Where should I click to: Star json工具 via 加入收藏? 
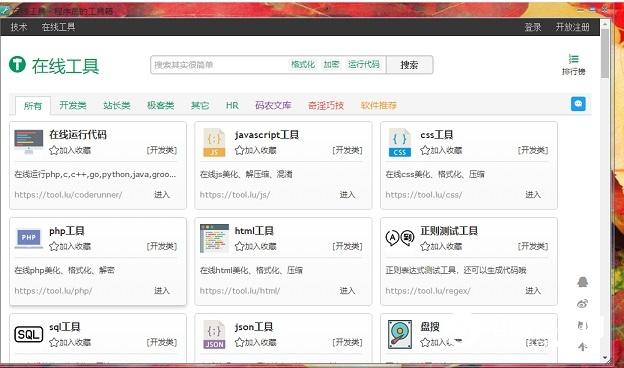pyautogui.click(x=255, y=342)
